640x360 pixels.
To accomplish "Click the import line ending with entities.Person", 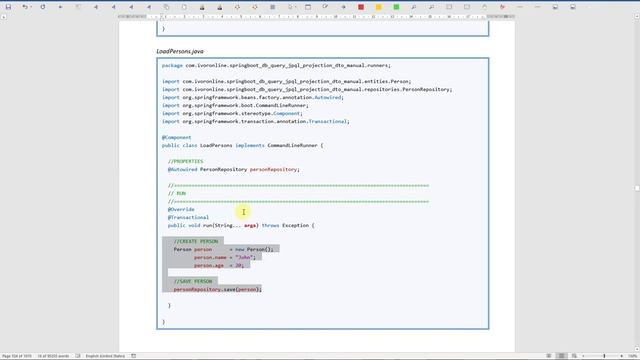I will [287, 81].
